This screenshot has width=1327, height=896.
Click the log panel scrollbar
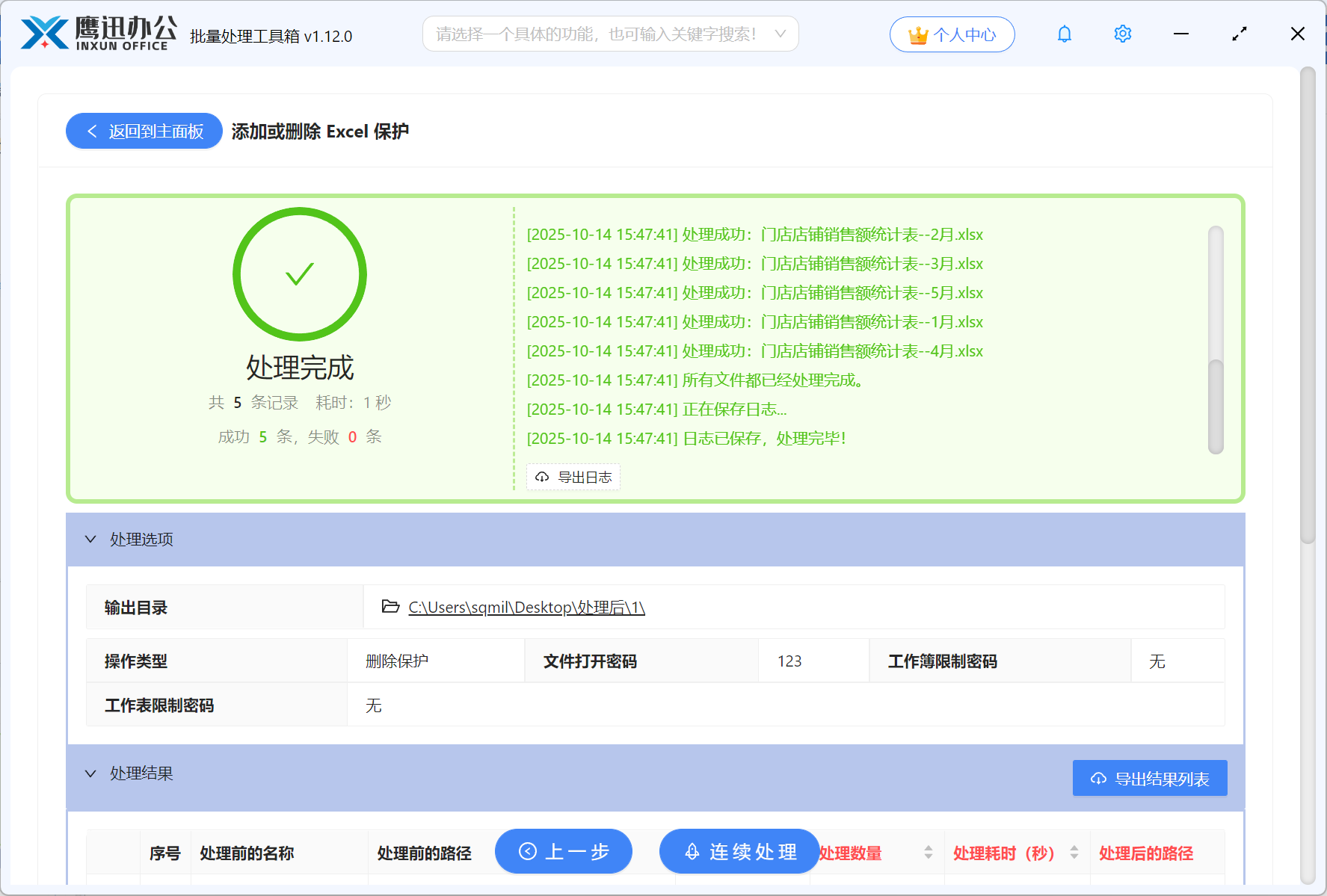(x=1216, y=406)
